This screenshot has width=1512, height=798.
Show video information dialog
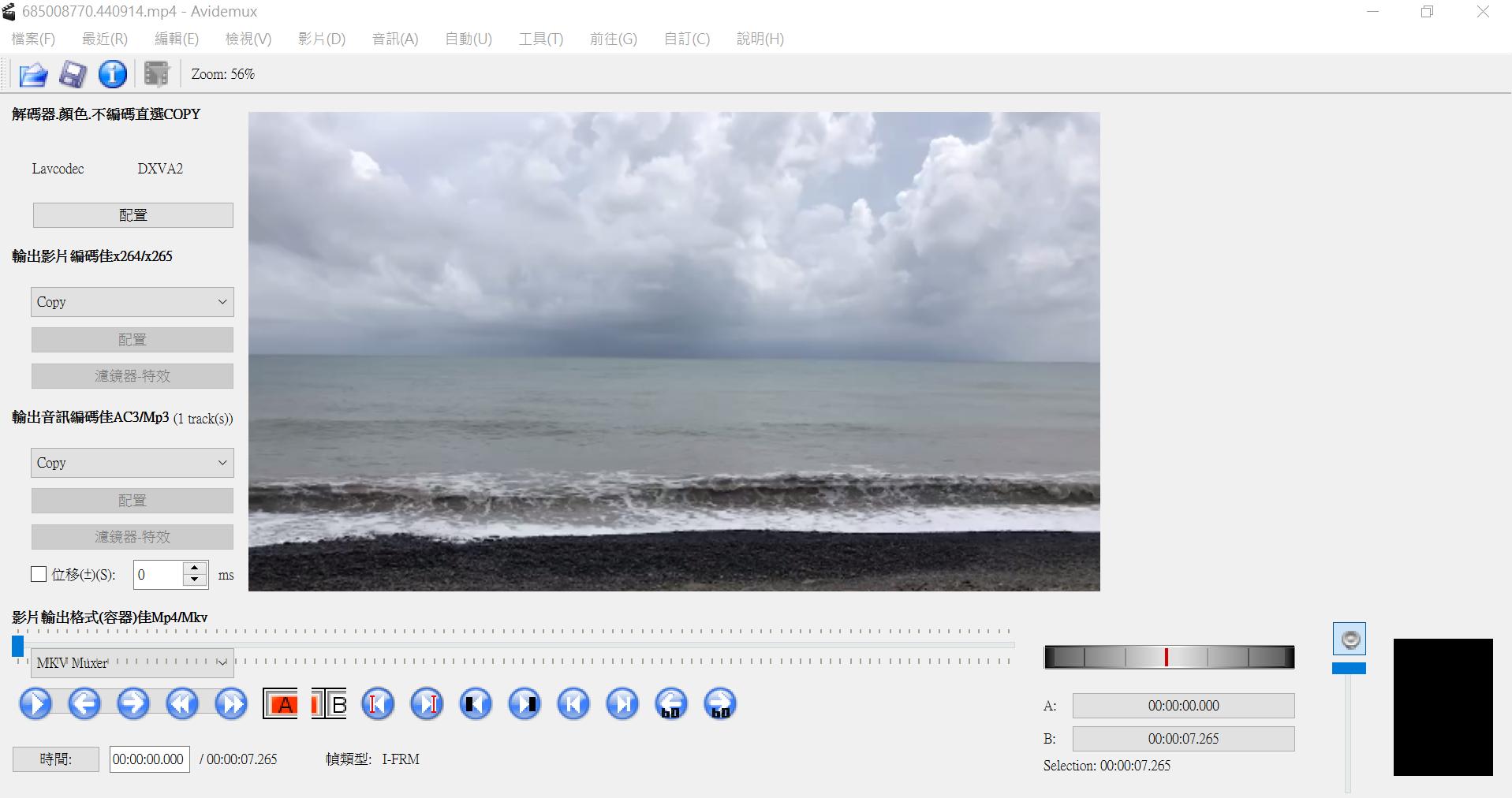click(112, 73)
